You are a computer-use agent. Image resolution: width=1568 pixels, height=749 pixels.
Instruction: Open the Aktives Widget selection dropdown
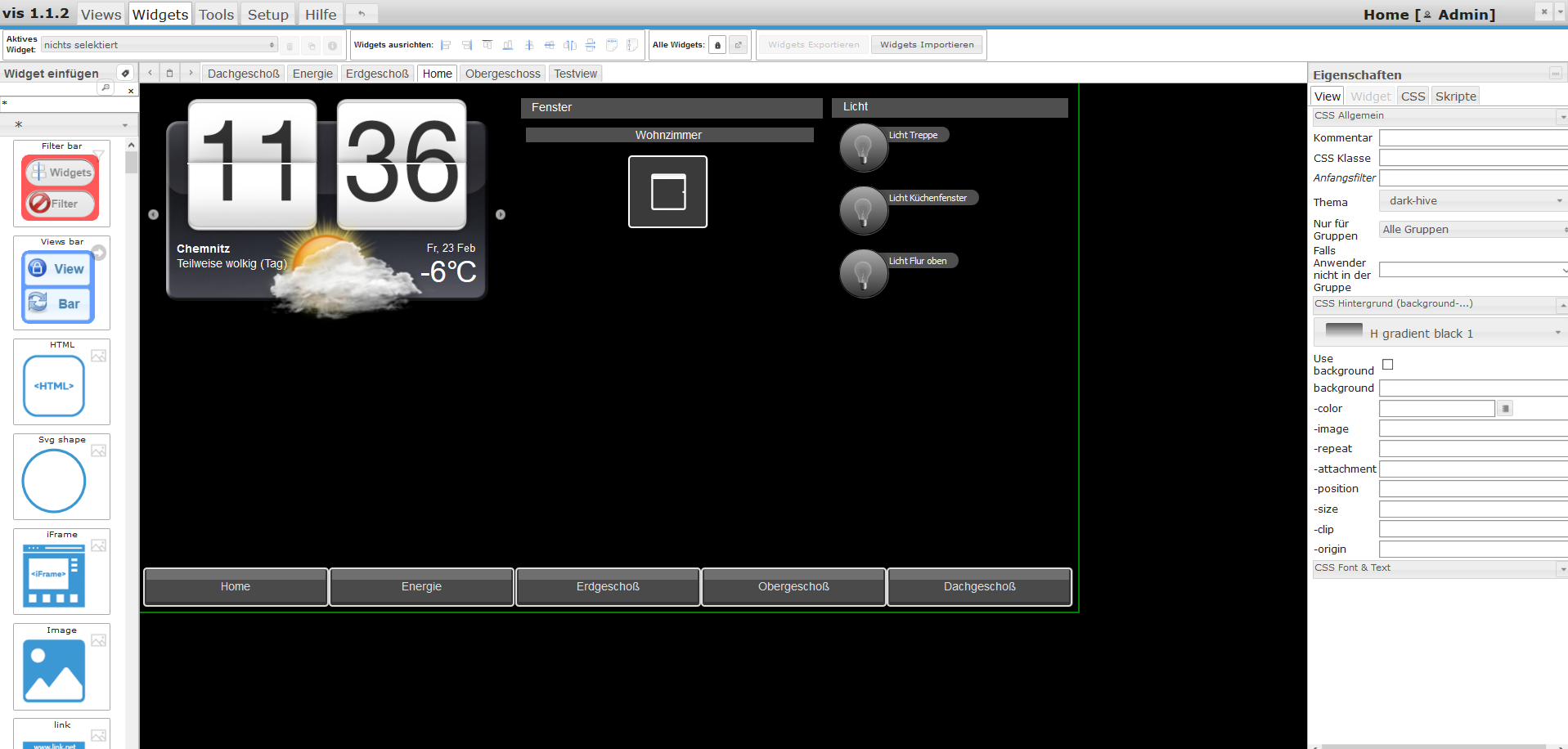pos(159,45)
